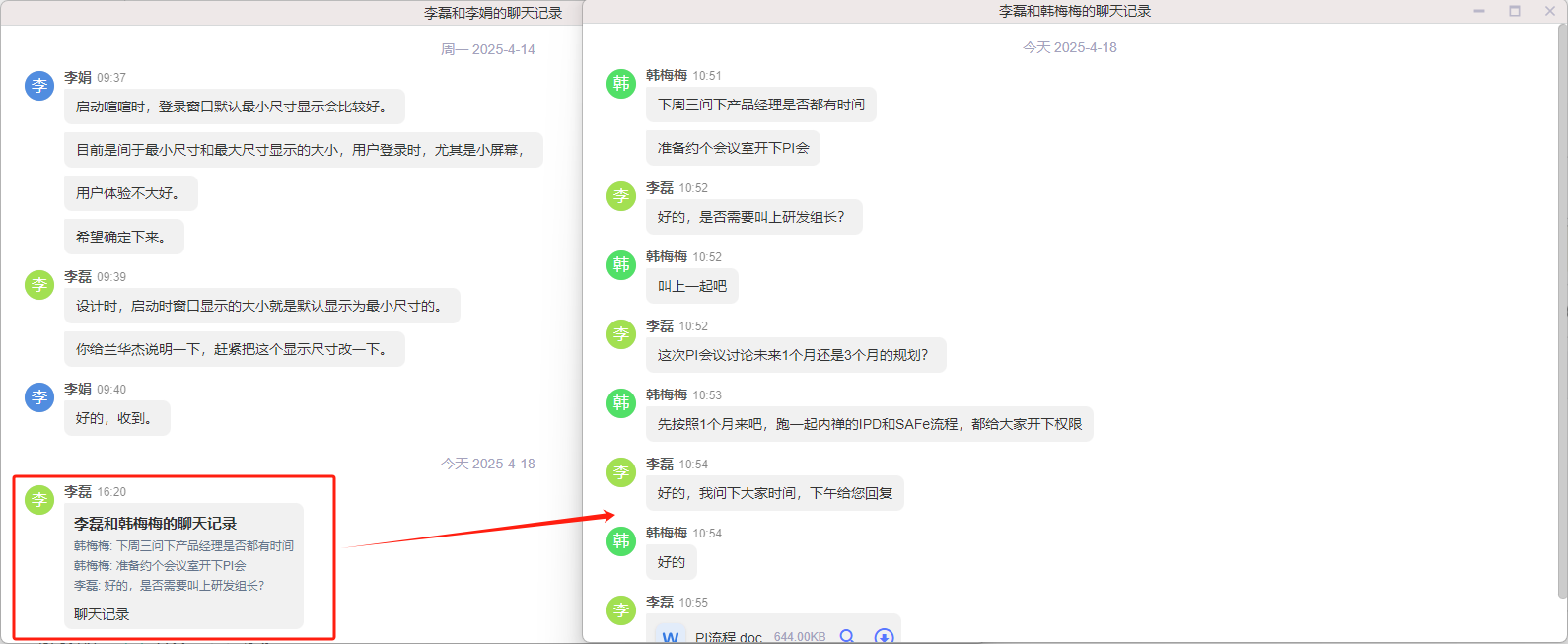
Task: Select the message bubble 希望确定下来。
Action: point(123,237)
